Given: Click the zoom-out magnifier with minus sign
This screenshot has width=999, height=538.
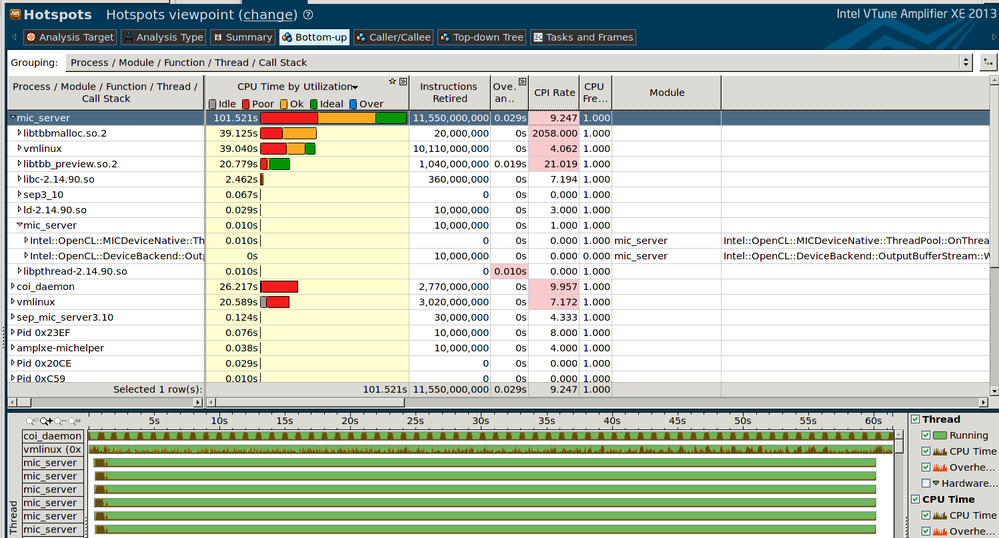Looking at the screenshot, I should coord(61,421).
